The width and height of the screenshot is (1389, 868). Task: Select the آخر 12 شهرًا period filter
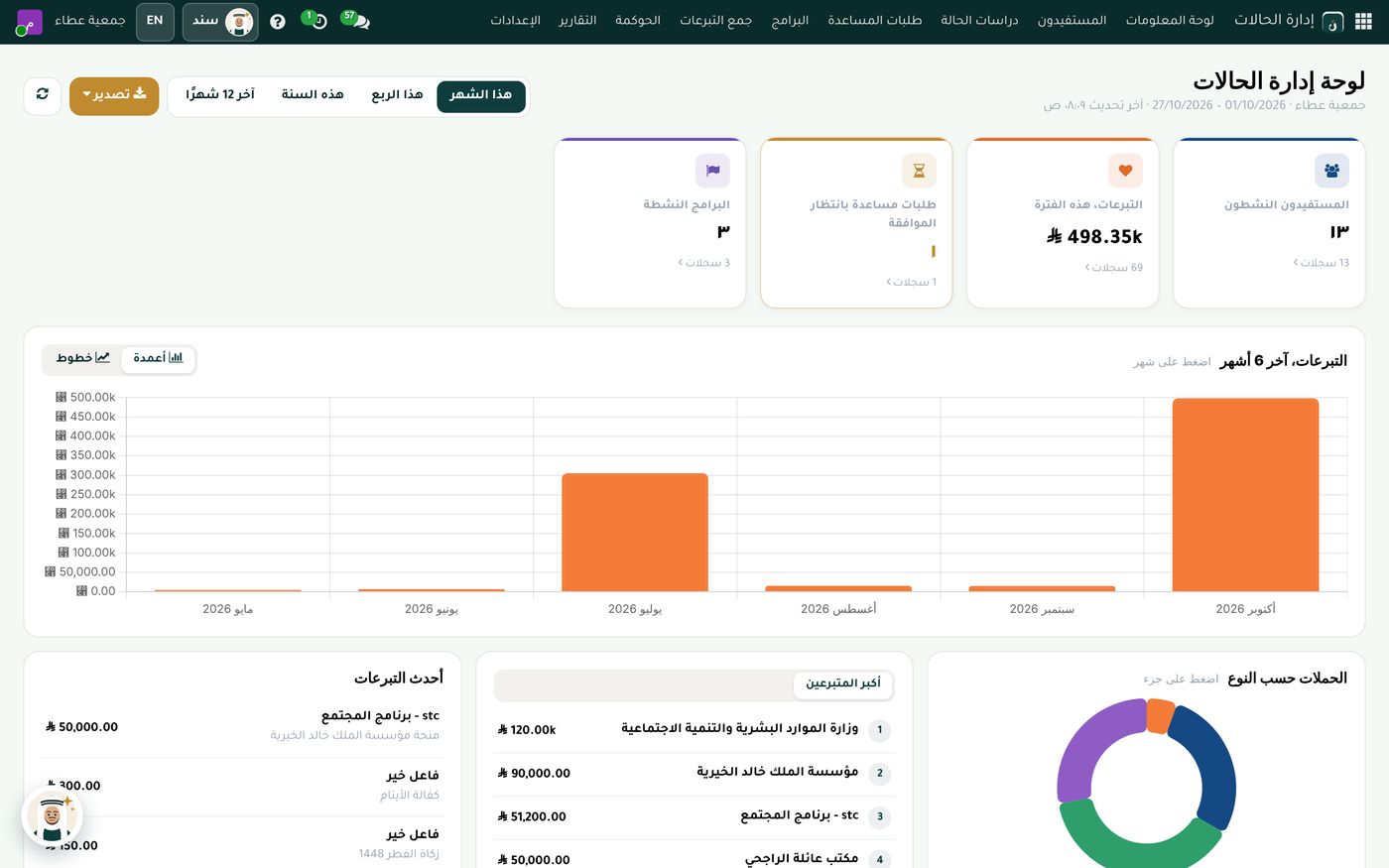220,95
